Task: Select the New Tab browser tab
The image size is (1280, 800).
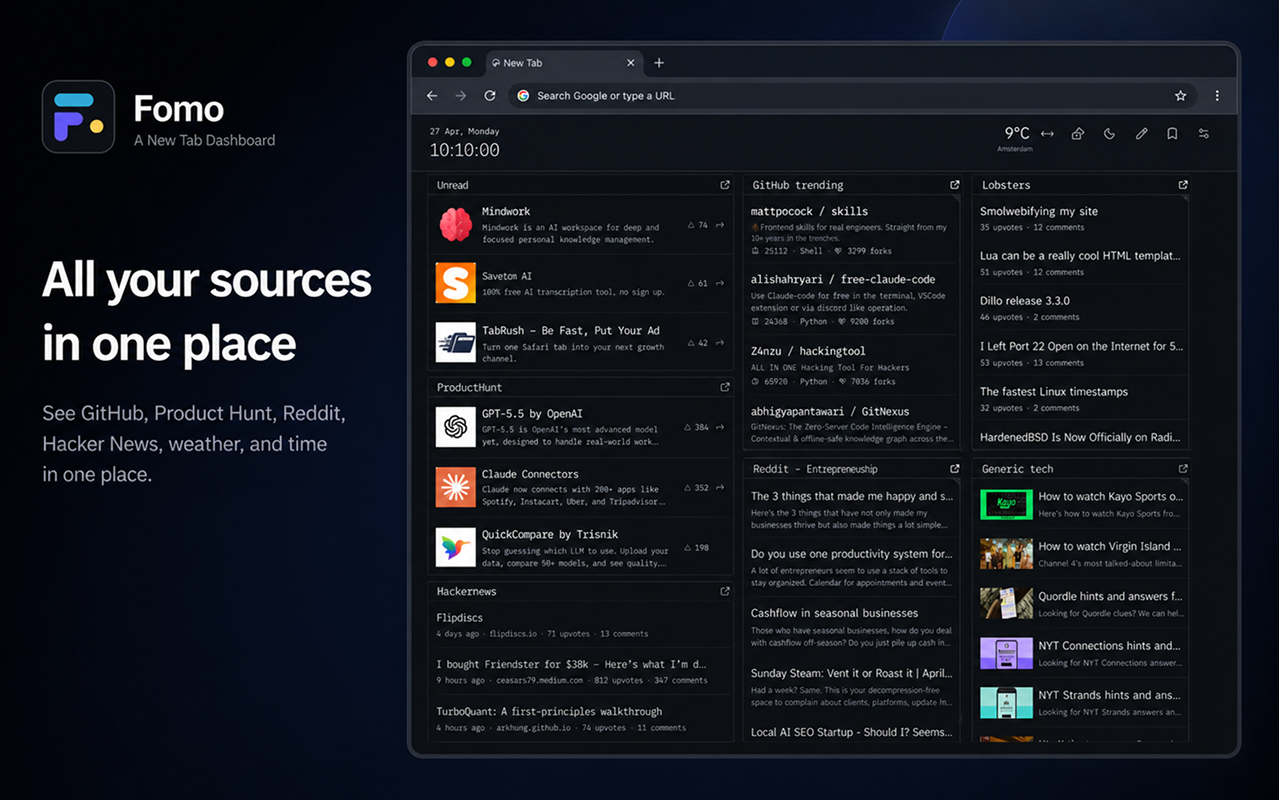Action: tap(565, 63)
